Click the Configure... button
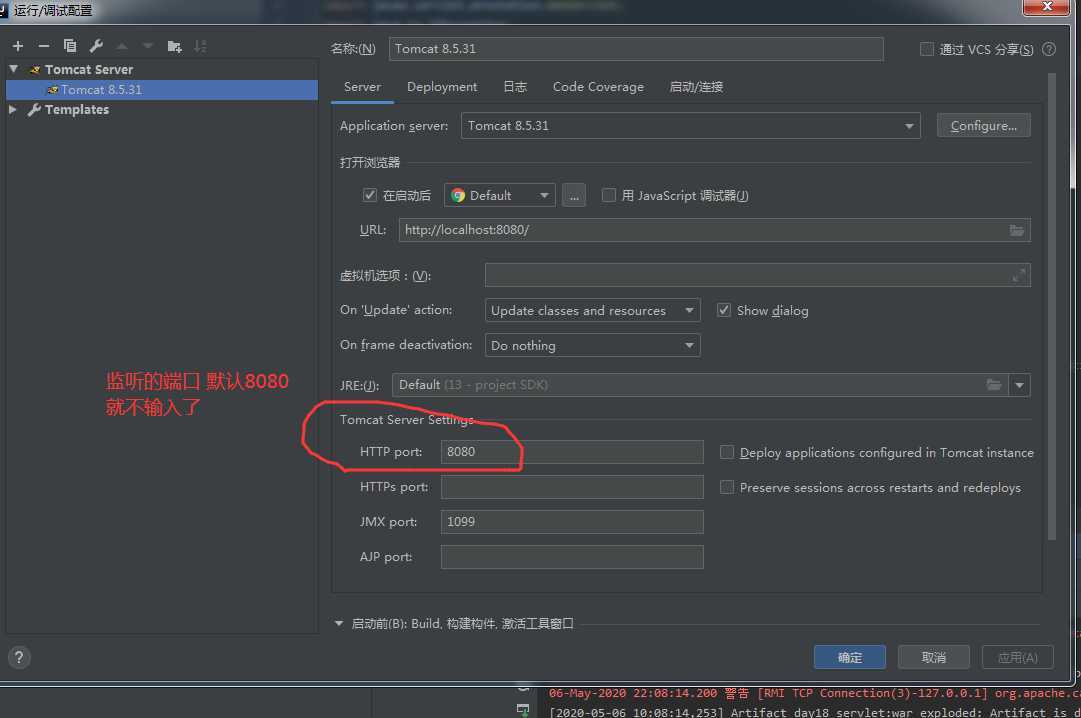 [x=984, y=126]
